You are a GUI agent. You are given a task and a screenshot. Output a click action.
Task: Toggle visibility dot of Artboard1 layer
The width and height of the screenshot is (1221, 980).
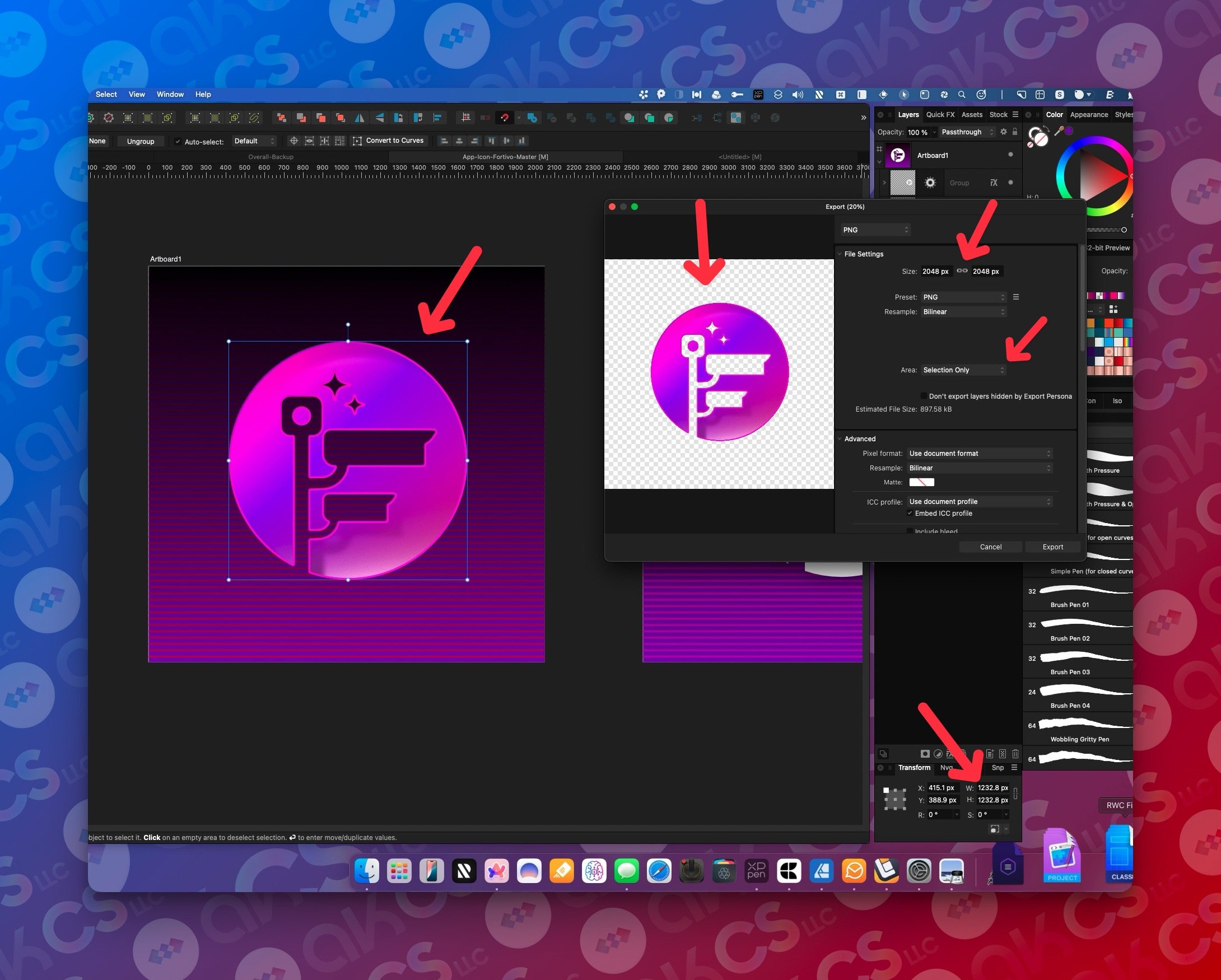[x=1010, y=155]
